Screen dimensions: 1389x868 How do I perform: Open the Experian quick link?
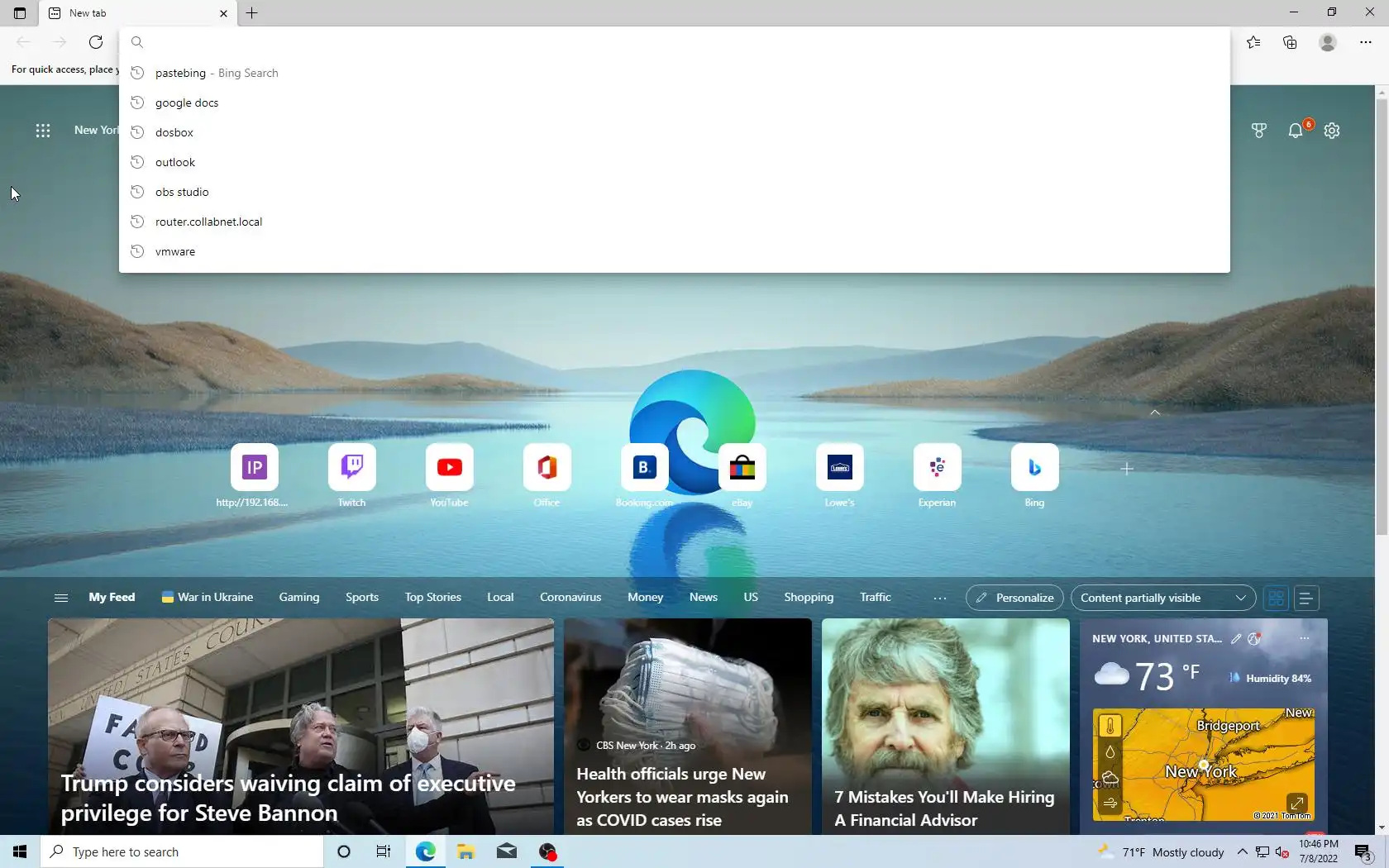938,467
